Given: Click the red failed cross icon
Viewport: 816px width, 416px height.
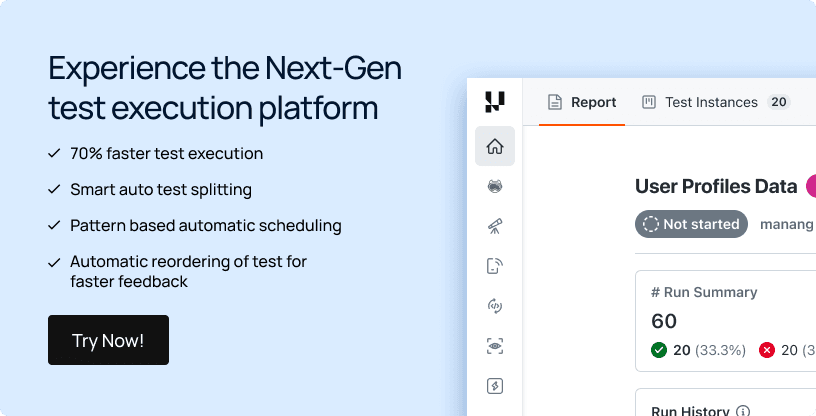Looking at the screenshot, I should click(x=767, y=350).
